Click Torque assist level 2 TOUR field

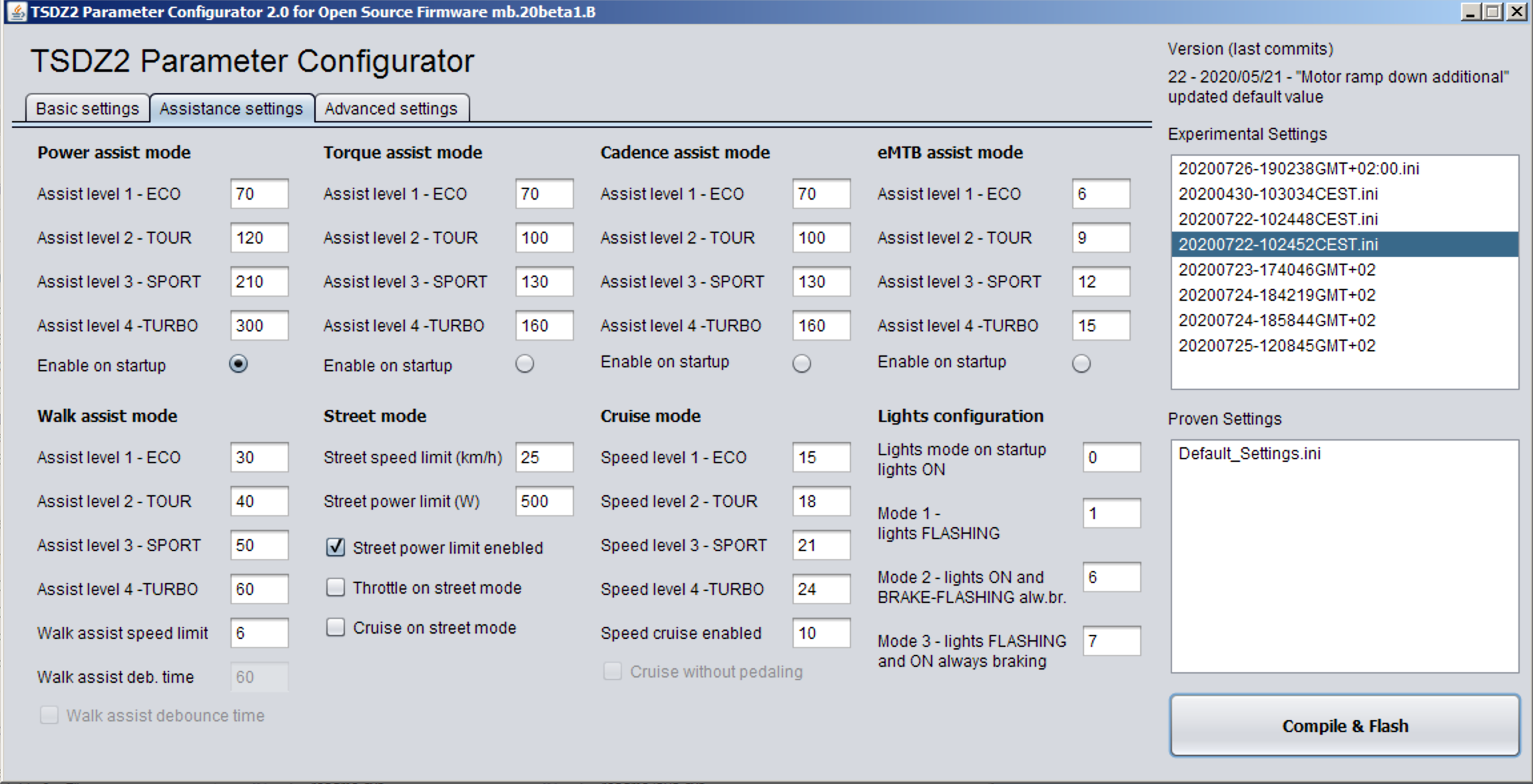(x=545, y=238)
